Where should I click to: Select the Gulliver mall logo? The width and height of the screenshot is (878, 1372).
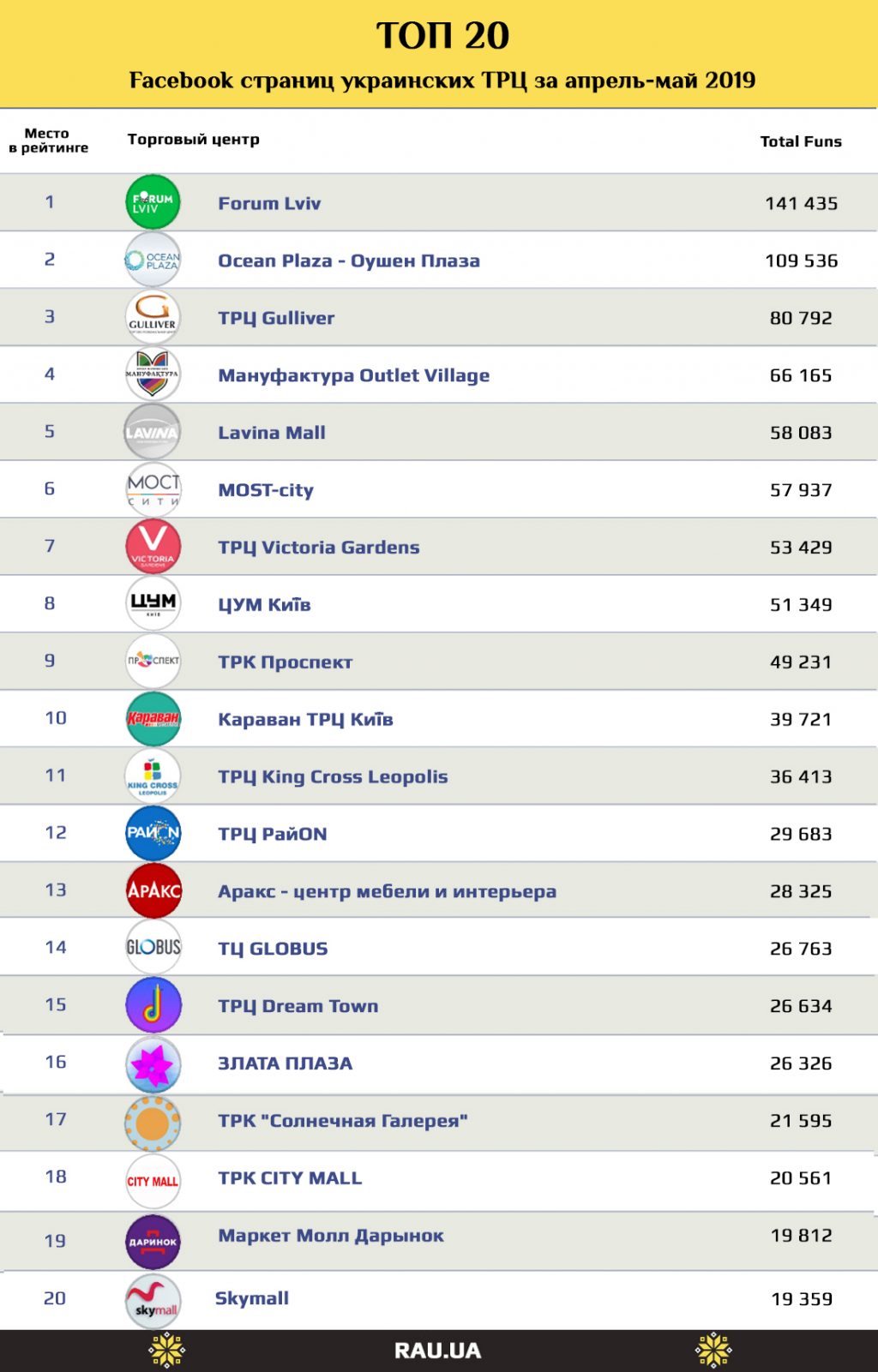point(153,317)
